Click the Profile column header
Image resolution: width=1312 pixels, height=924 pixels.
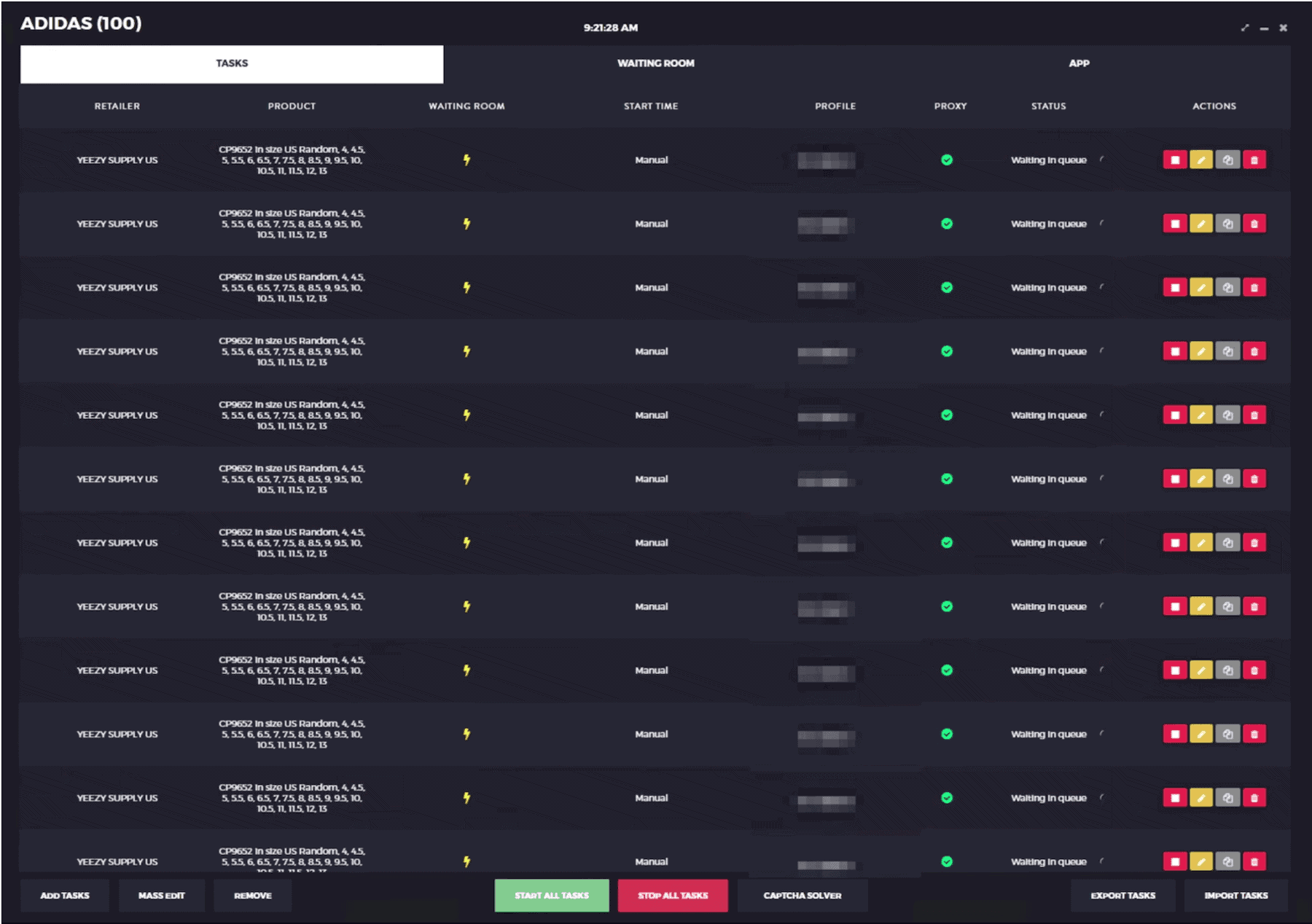pyautogui.click(x=835, y=106)
